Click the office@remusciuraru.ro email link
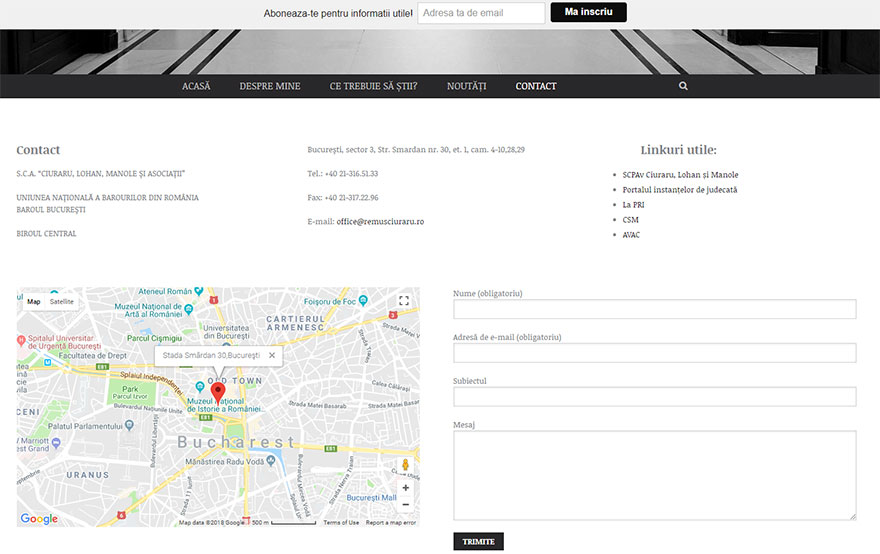Image resolution: width=880 pixels, height=554 pixels. [x=380, y=221]
